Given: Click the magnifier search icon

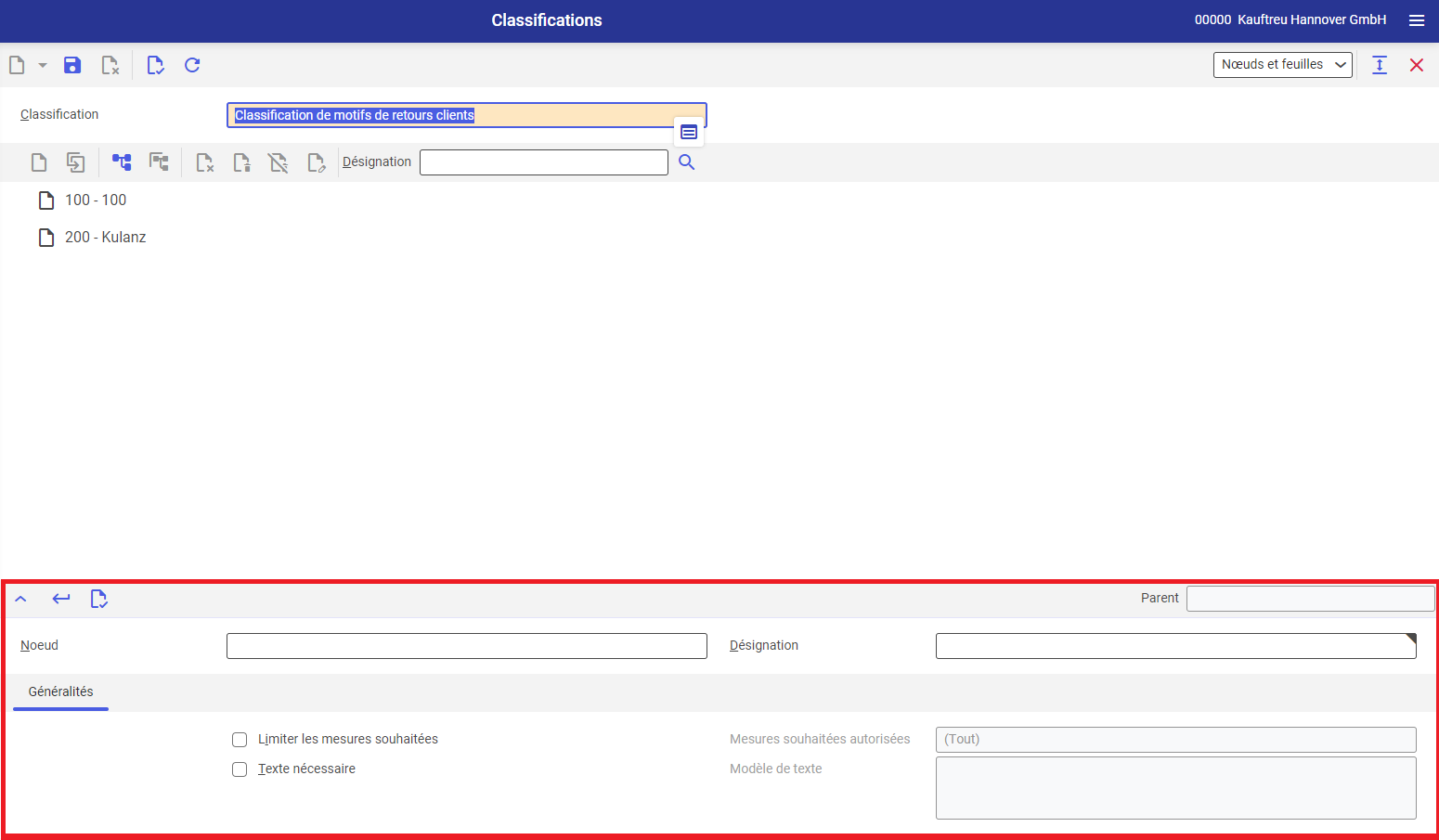Looking at the screenshot, I should click(687, 162).
